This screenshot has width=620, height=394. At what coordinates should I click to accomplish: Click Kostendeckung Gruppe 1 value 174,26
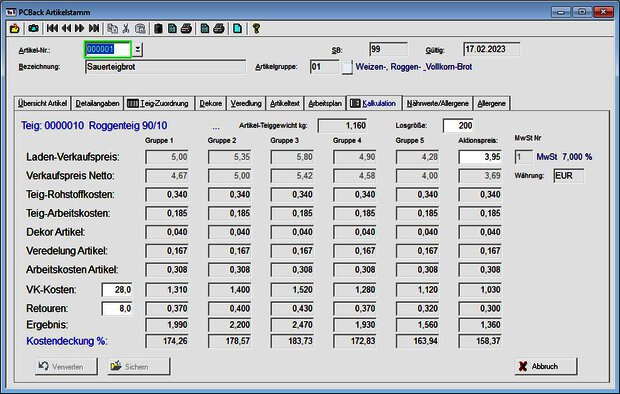point(167,341)
